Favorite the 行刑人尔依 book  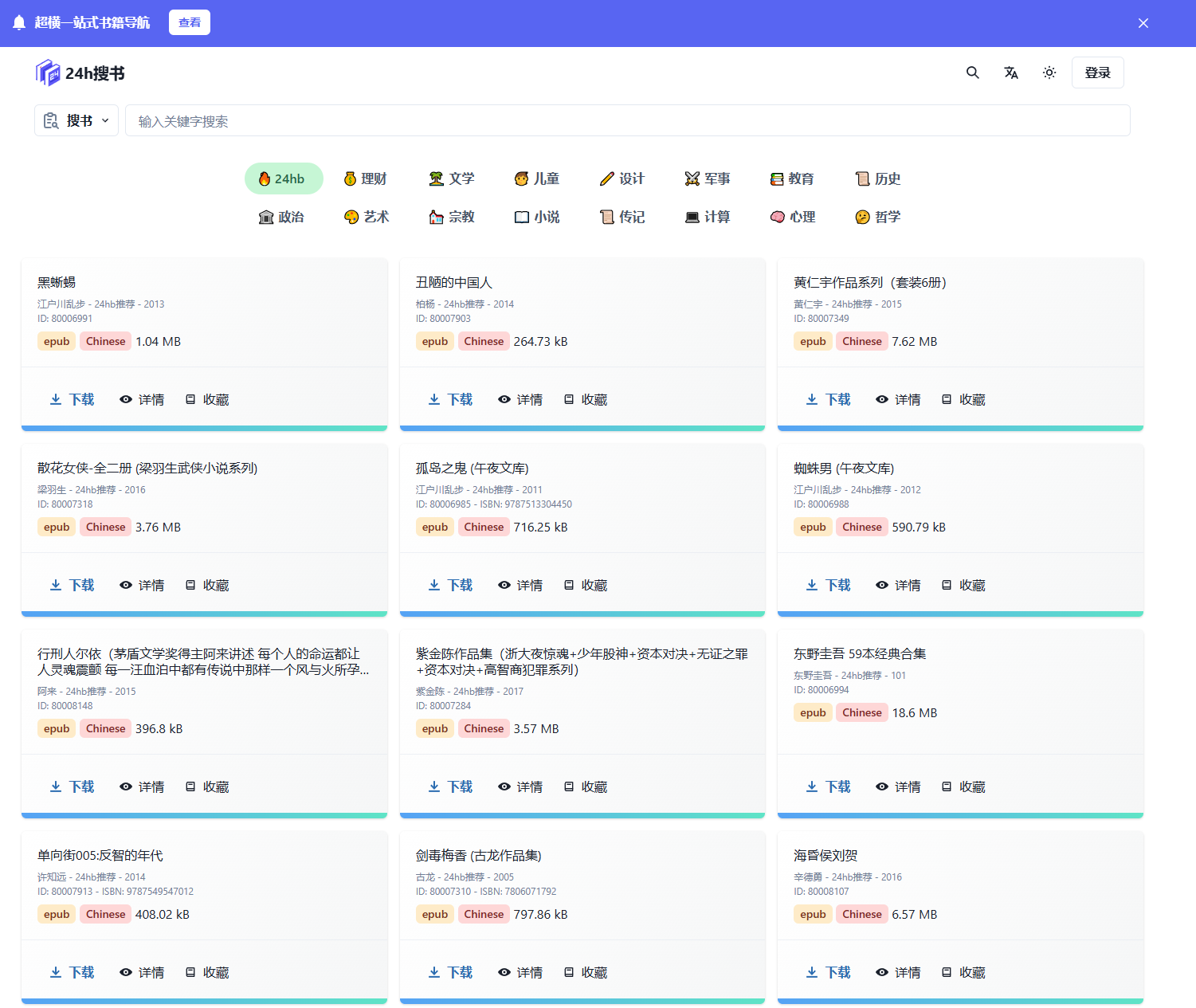[207, 786]
